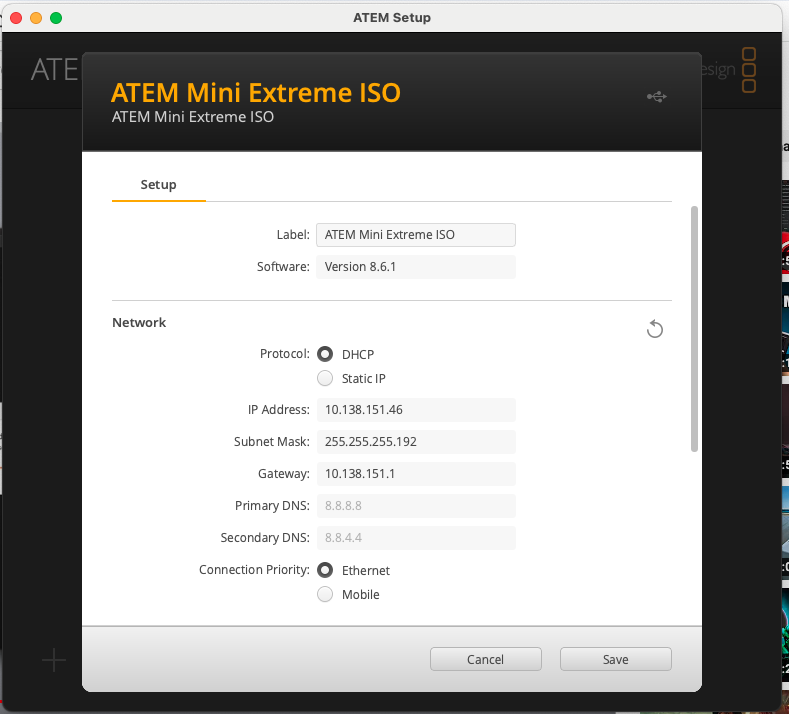The image size is (789, 714).
Task: Close the ATEM Setup window
Action: [16, 18]
